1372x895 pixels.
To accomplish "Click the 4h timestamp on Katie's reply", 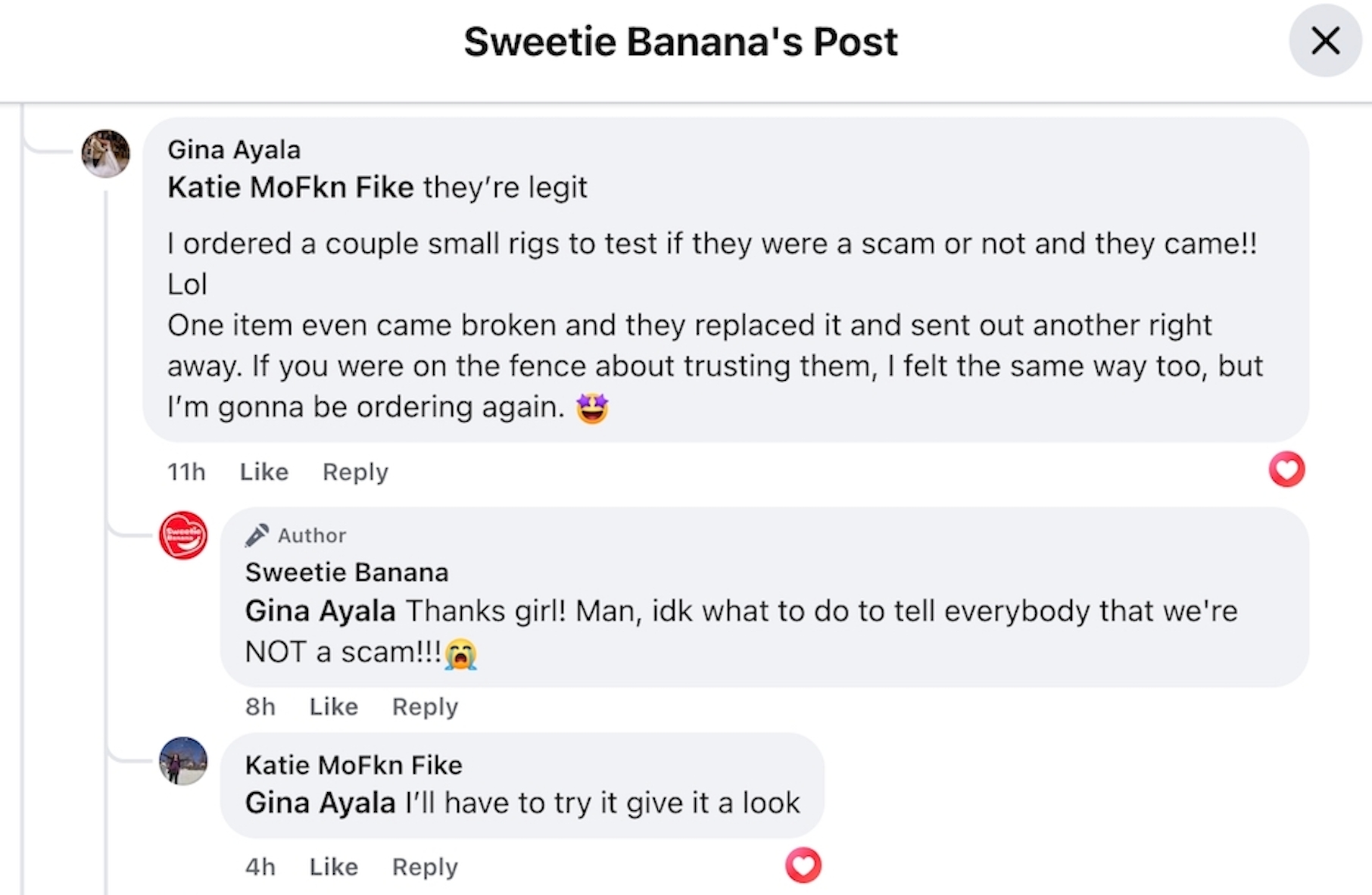I will tap(260, 866).
